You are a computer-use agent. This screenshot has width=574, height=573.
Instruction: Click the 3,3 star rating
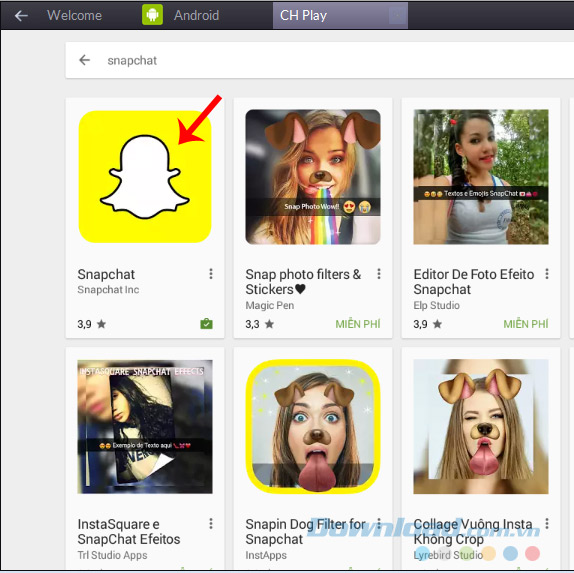260,324
